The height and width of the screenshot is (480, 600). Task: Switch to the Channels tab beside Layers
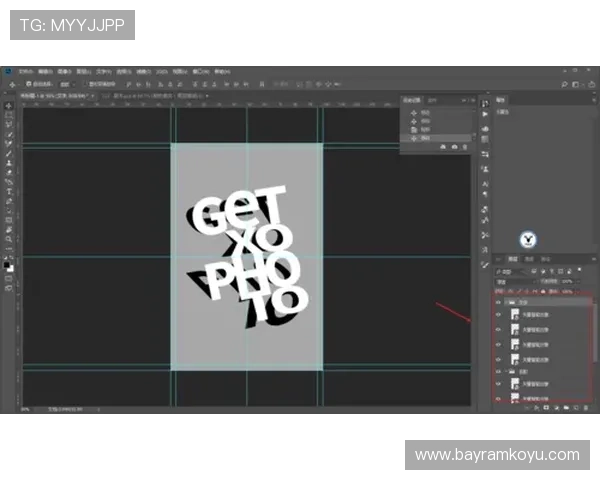[529, 259]
